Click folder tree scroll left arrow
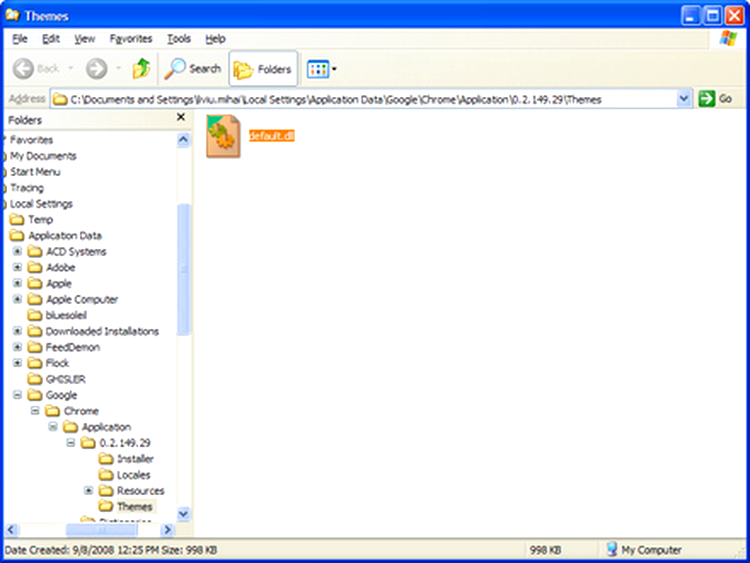 (11, 530)
